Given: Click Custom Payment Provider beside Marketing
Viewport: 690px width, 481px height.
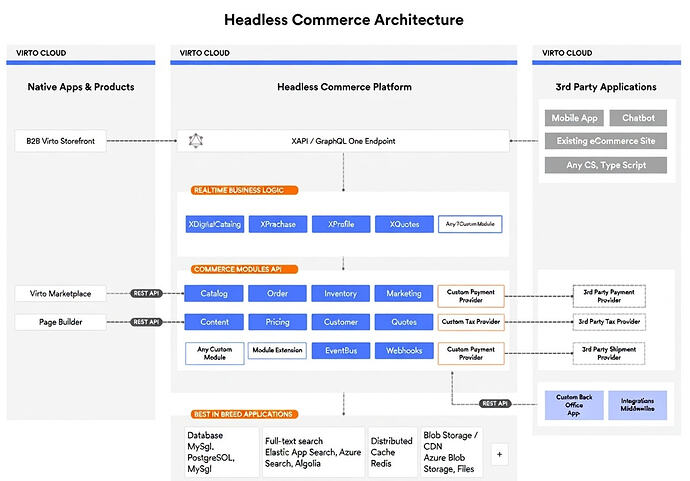Looking at the screenshot, I should (x=471, y=296).
